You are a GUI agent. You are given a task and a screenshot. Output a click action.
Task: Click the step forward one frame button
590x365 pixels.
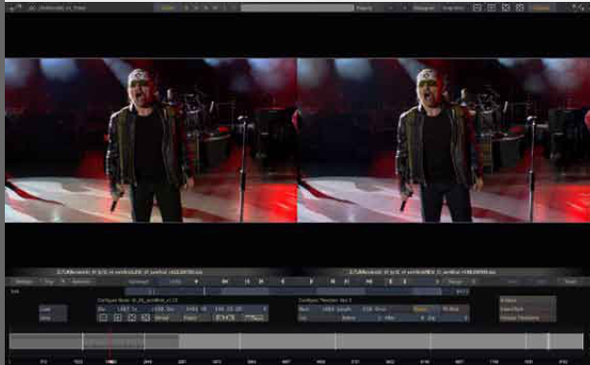[x=347, y=281]
